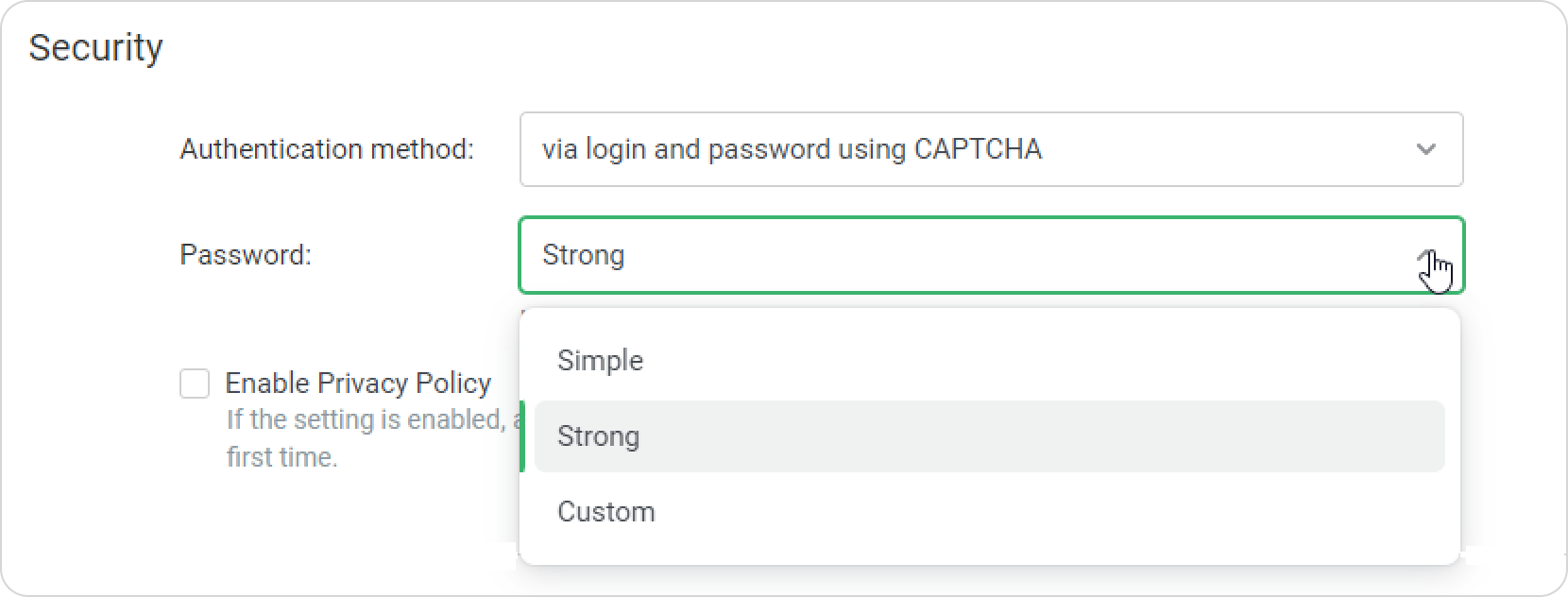Open the Authentication method combo box
Screen dimensions: 1568x597
[x=991, y=149]
